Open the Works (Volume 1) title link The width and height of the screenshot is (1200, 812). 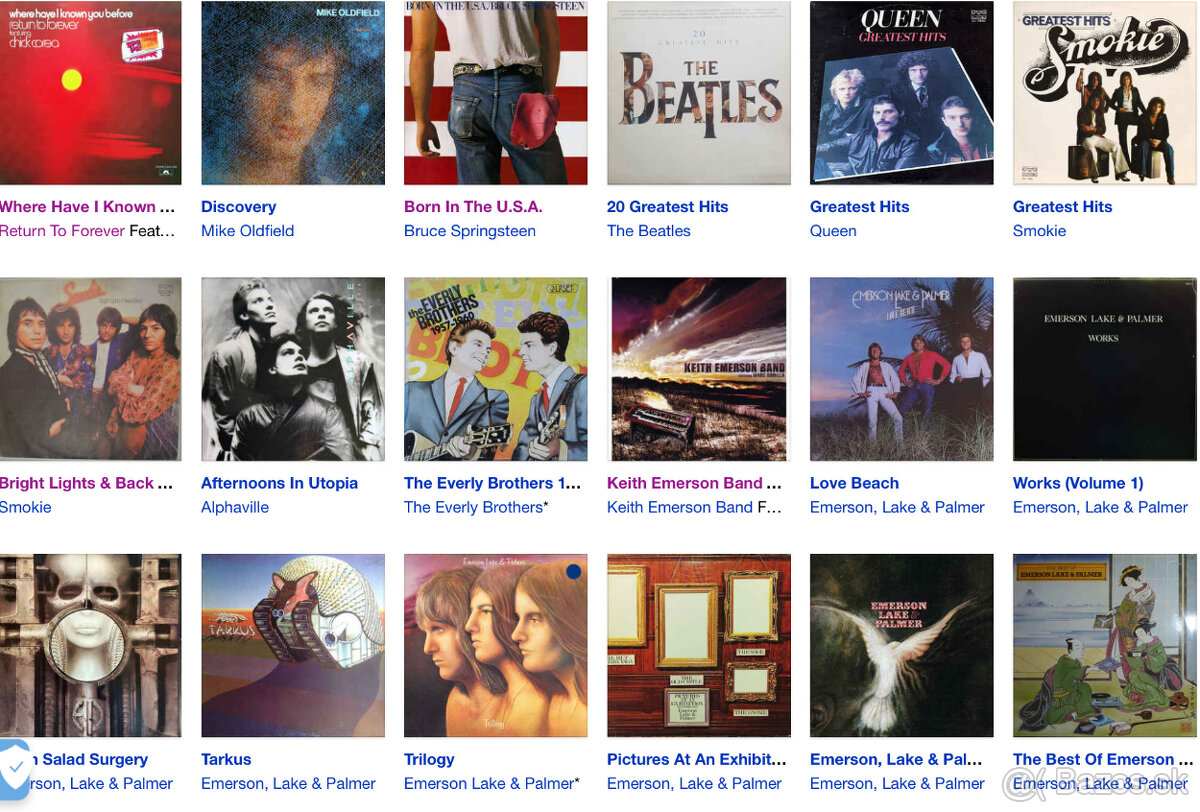pyautogui.click(x=1078, y=483)
